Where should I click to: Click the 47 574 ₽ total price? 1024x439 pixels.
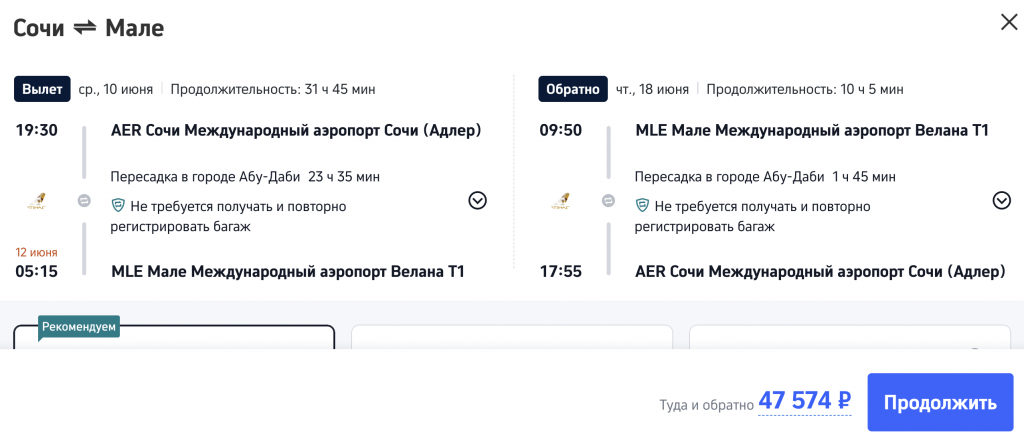(x=804, y=401)
